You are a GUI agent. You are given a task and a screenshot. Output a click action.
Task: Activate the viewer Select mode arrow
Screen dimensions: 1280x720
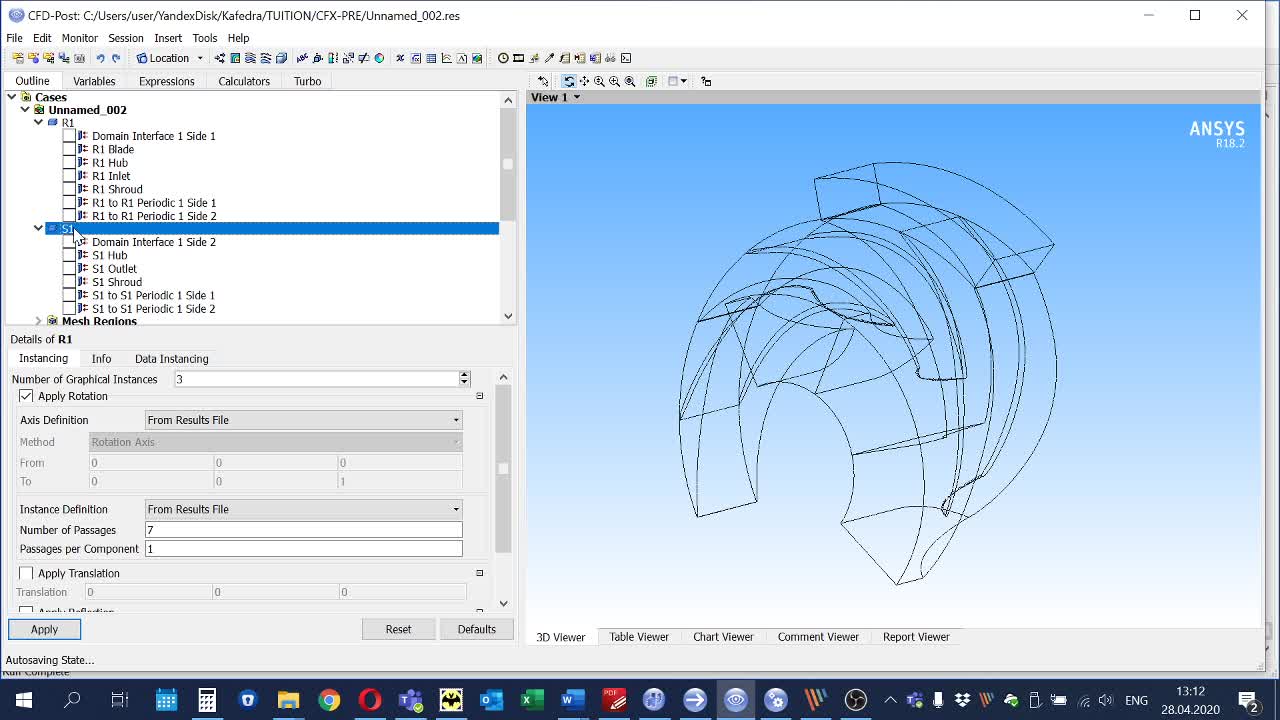543,81
